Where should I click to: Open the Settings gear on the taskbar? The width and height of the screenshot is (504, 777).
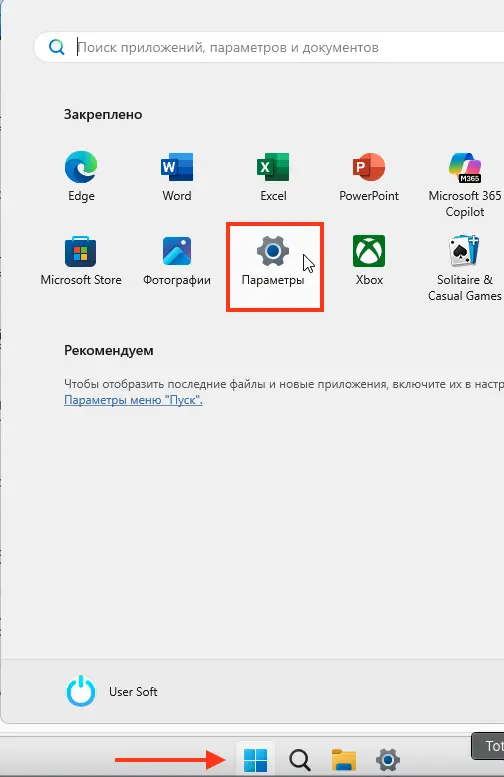(388, 759)
